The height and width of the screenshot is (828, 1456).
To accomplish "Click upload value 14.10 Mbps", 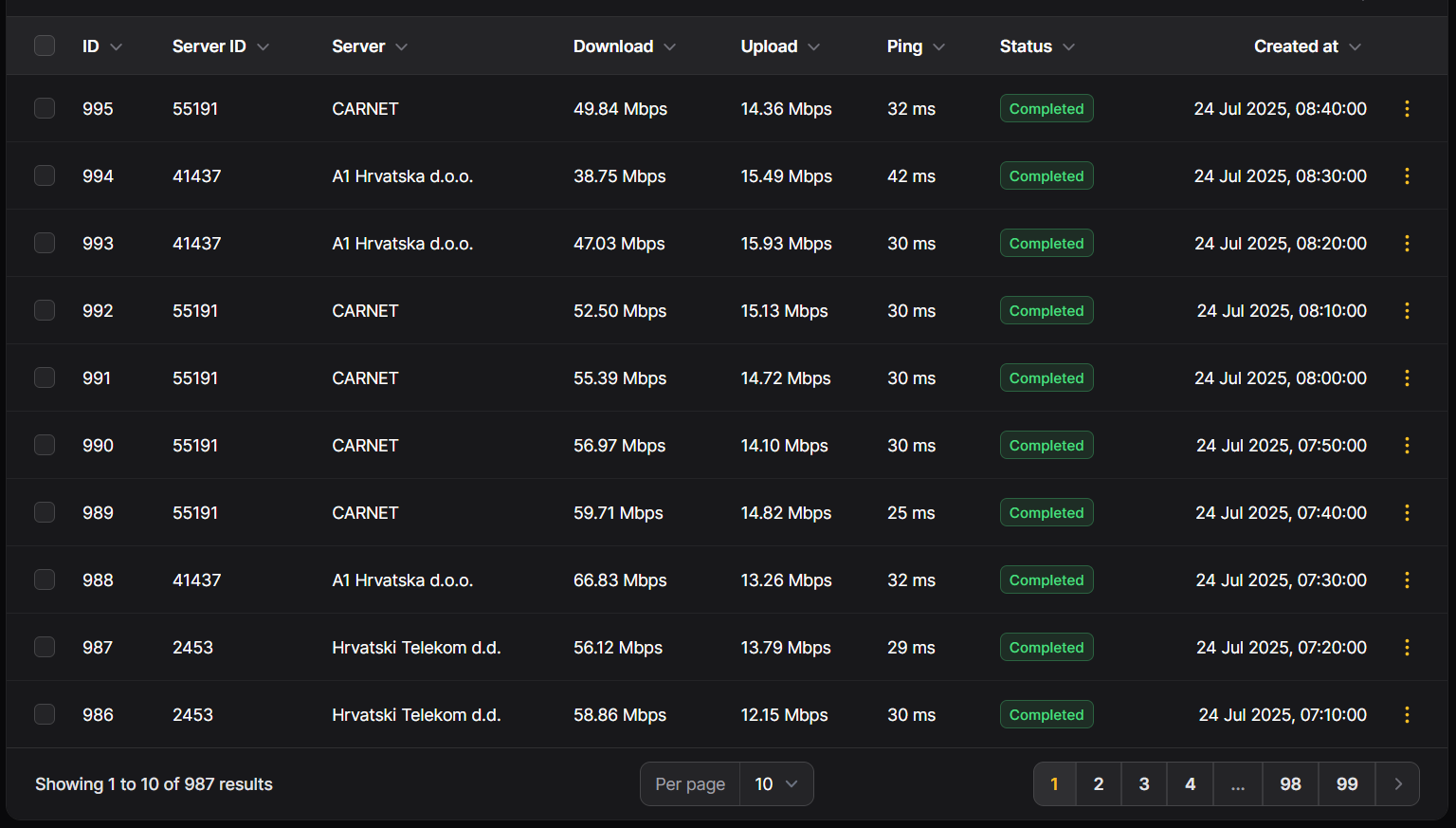I will (x=784, y=446).
